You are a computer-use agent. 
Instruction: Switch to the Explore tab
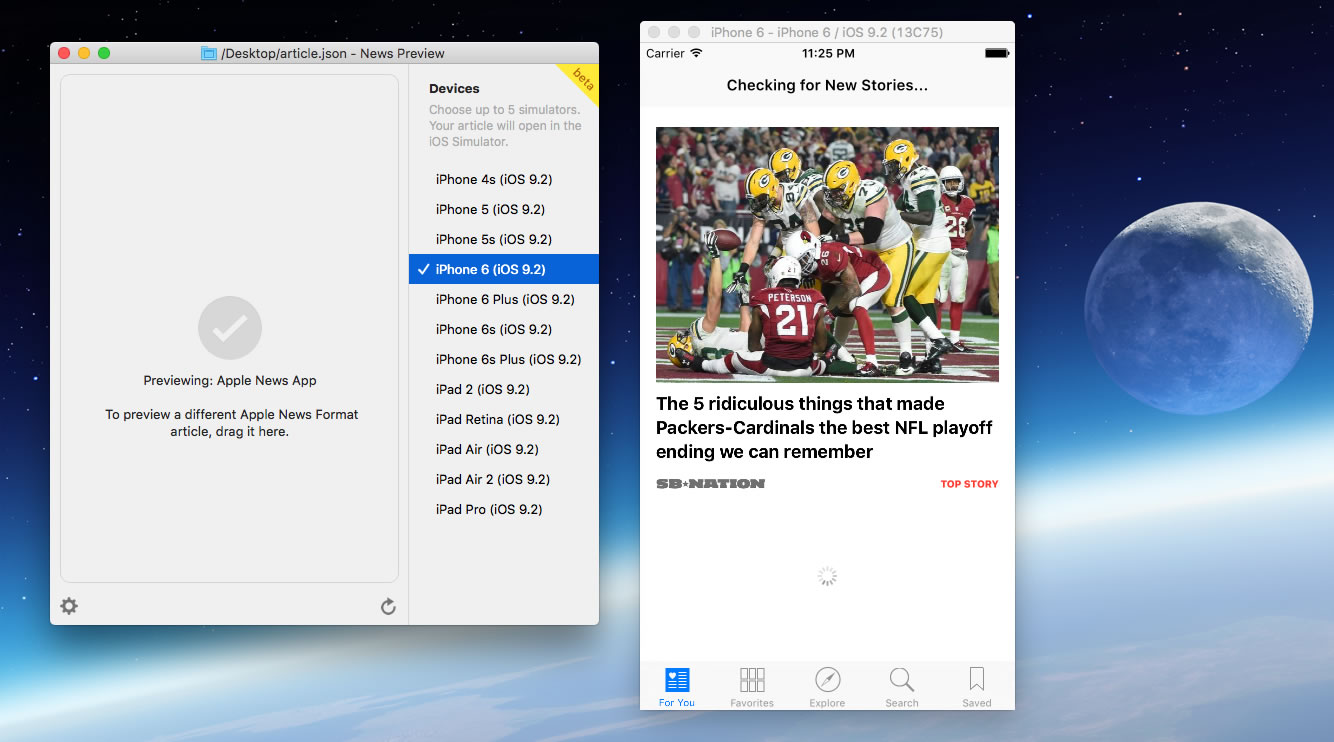click(x=827, y=688)
